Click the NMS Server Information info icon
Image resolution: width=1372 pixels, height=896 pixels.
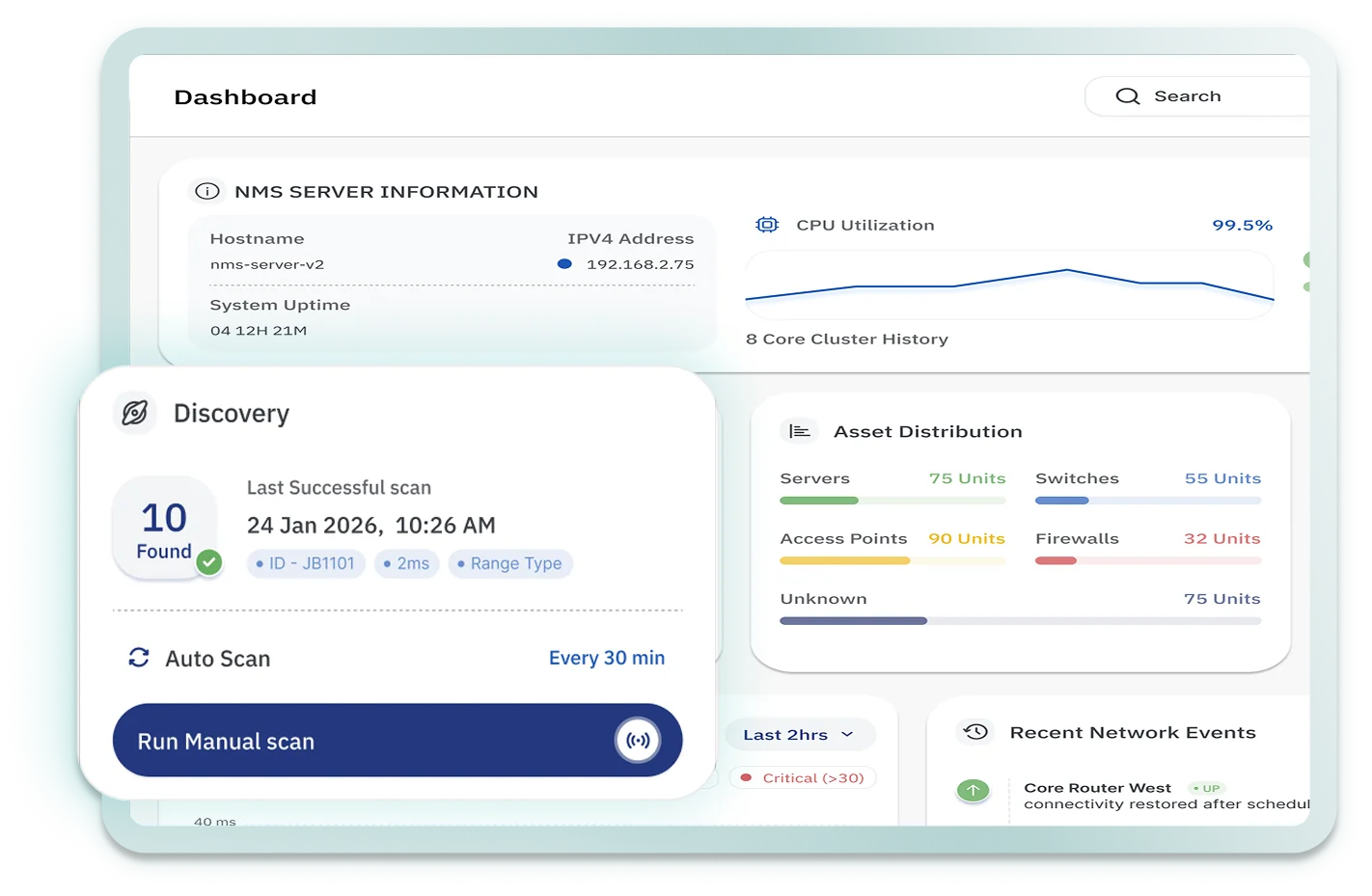[x=207, y=191]
